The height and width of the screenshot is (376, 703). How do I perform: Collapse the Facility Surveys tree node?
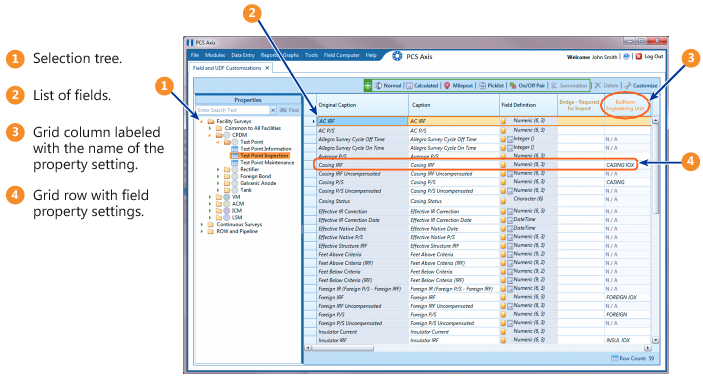[201, 121]
